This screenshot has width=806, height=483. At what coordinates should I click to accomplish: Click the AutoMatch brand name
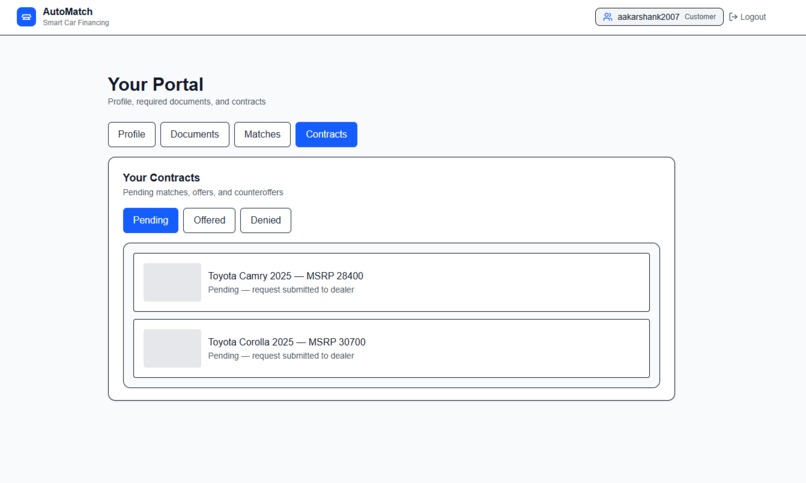pos(68,12)
